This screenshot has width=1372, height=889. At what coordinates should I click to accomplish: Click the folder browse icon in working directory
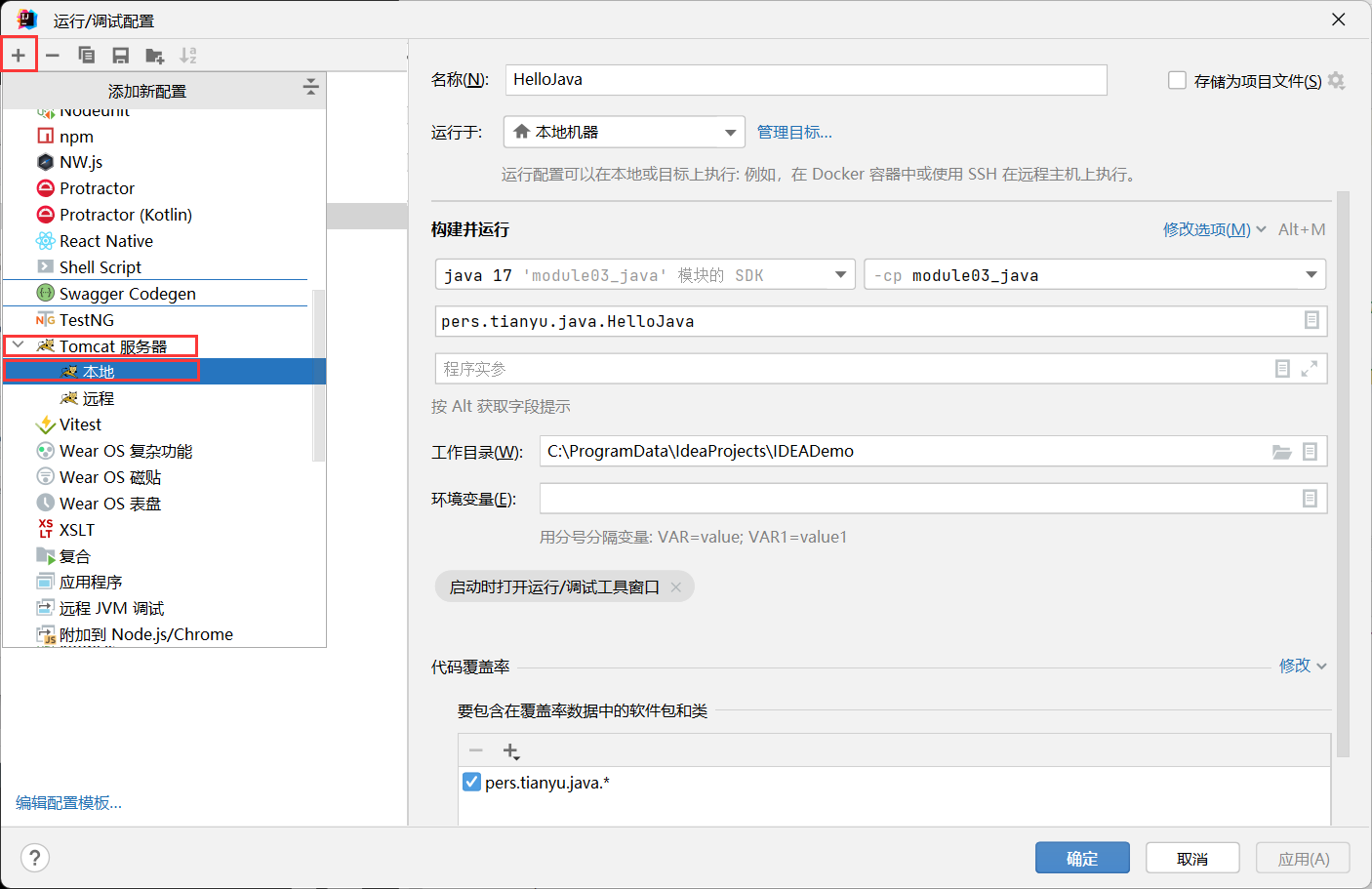(1282, 452)
